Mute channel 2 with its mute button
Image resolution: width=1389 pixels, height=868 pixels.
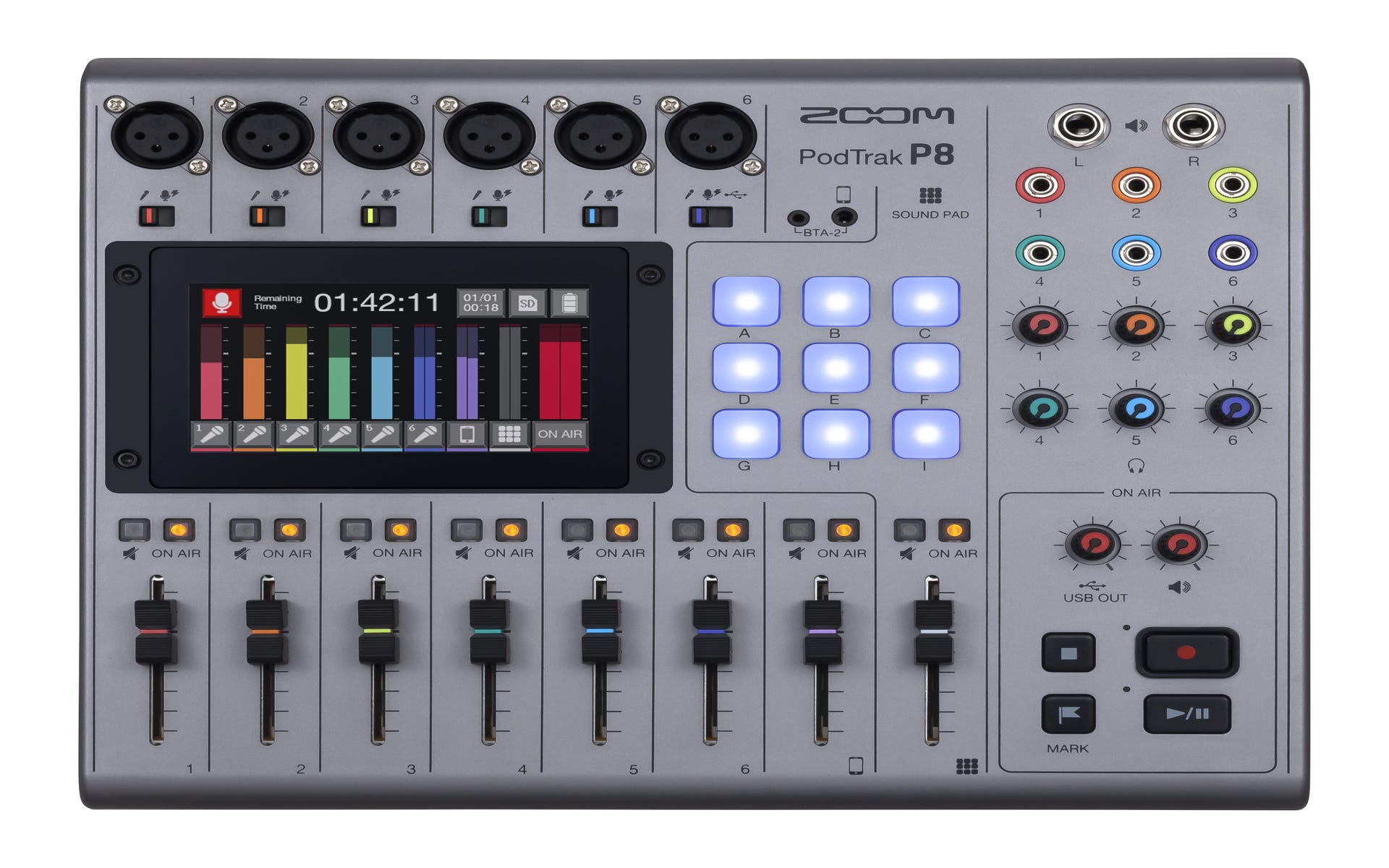(245, 530)
